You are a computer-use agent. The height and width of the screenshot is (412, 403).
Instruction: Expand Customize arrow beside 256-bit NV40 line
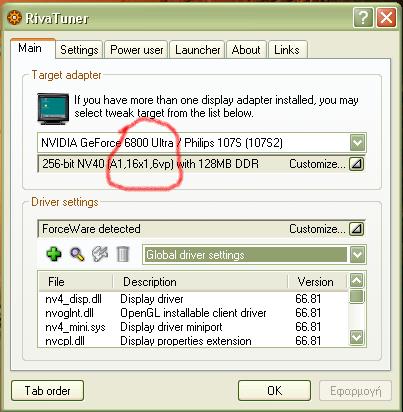[x=356, y=164]
